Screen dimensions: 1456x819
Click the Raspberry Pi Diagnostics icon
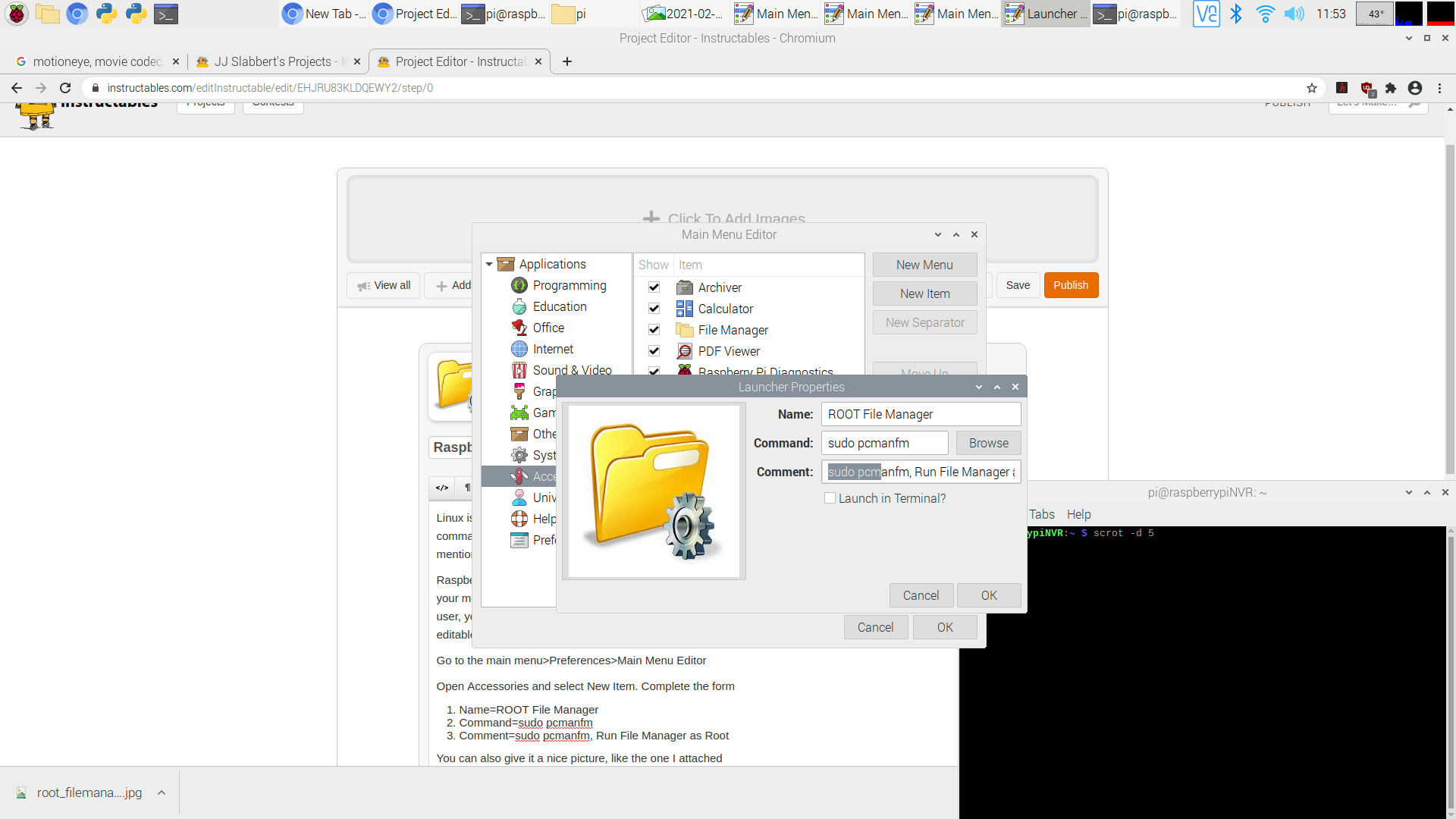click(684, 372)
